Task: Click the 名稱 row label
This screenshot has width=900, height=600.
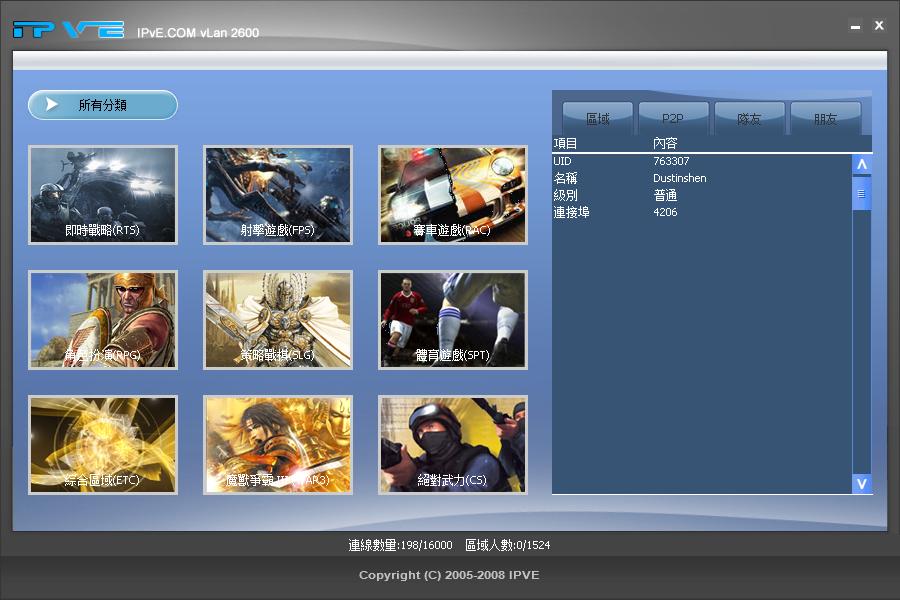Action: click(565, 178)
